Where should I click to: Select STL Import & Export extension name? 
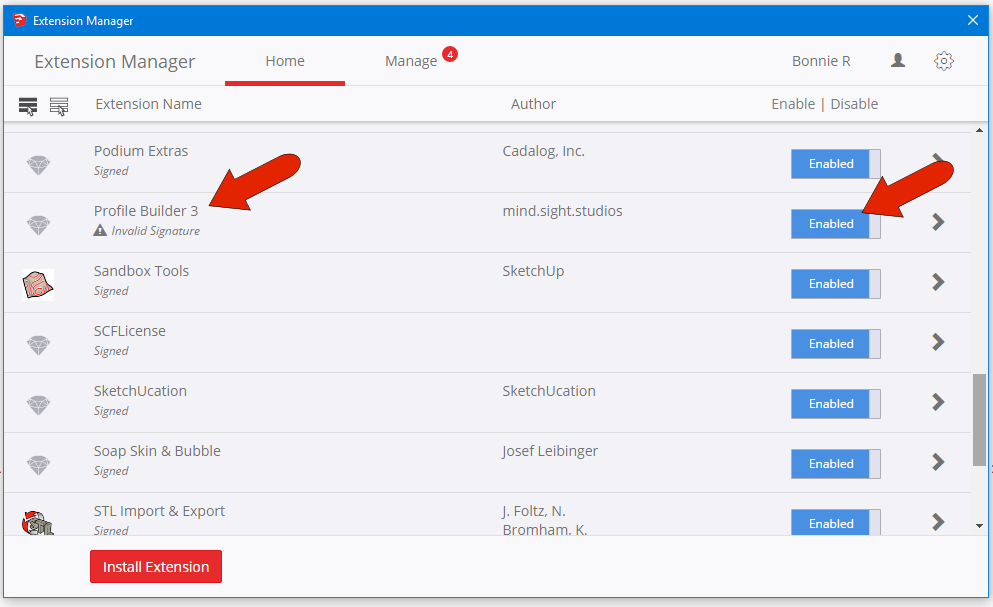click(x=159, y=511)
